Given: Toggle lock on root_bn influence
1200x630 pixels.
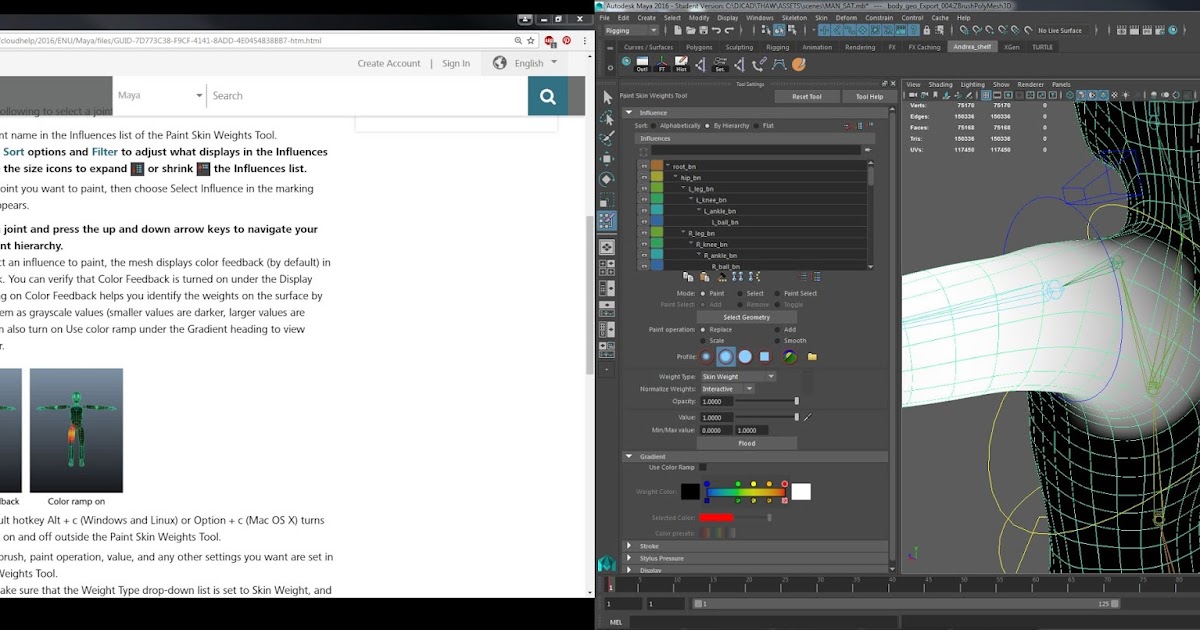Looking at the screenshot, I should click(x=645, y=166).
